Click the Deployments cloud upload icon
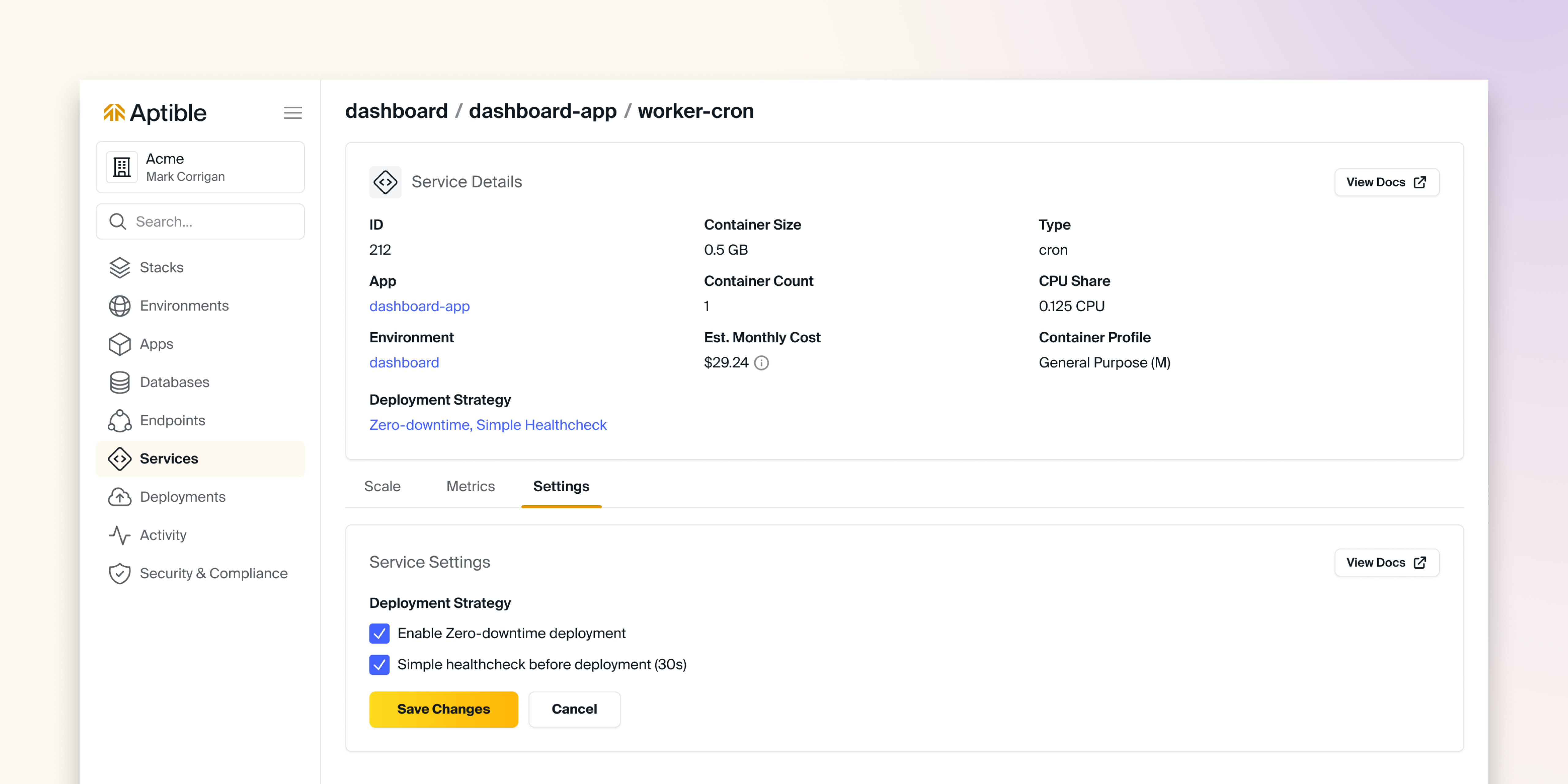 pos(119,497)
